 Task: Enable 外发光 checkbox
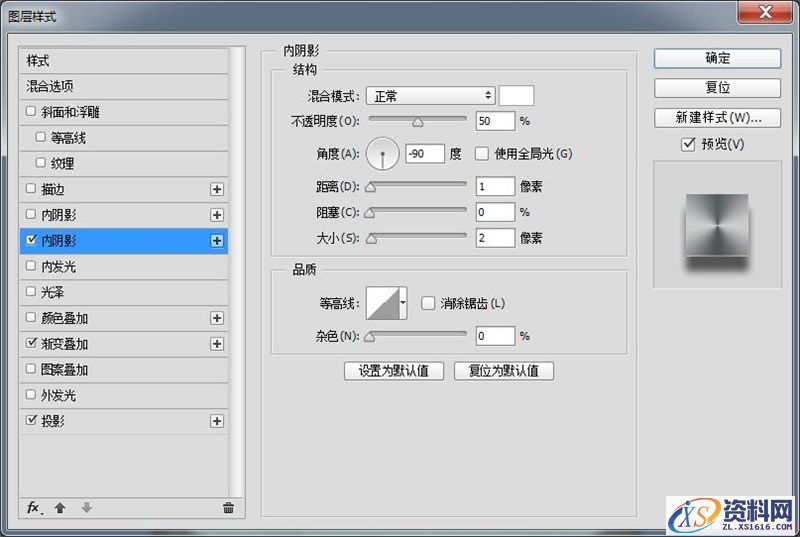tap(31, 395)
